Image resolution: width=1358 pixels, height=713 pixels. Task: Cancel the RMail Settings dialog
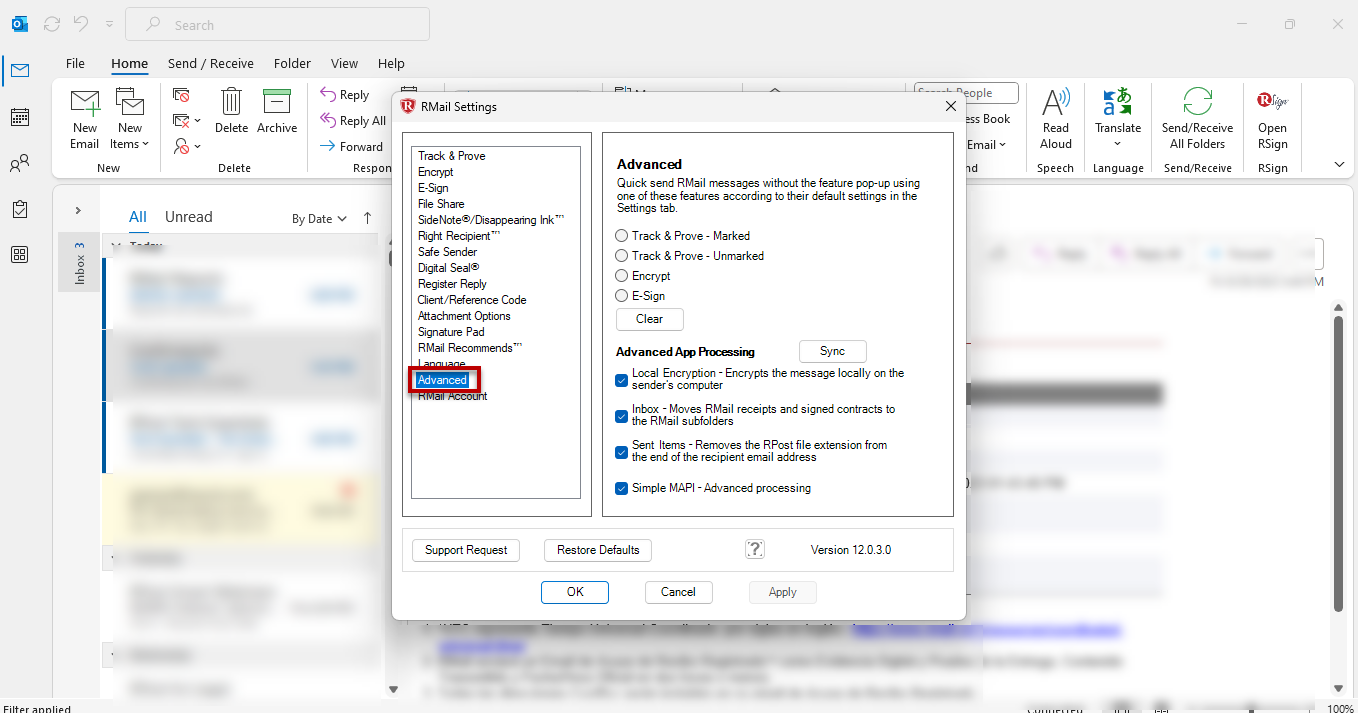678,592
